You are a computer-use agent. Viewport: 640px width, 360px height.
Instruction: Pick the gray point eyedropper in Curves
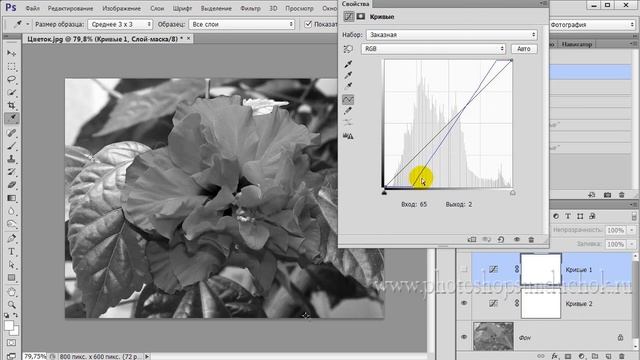(348, 75)
